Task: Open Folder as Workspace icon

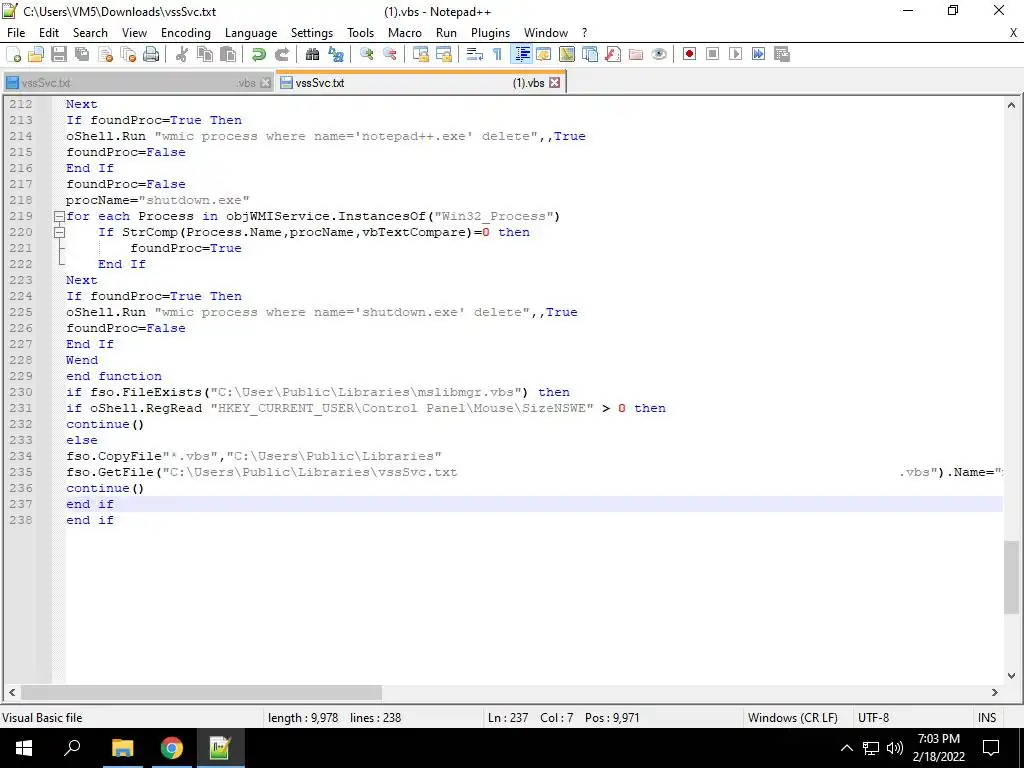Action: click(x=635, y=54)
